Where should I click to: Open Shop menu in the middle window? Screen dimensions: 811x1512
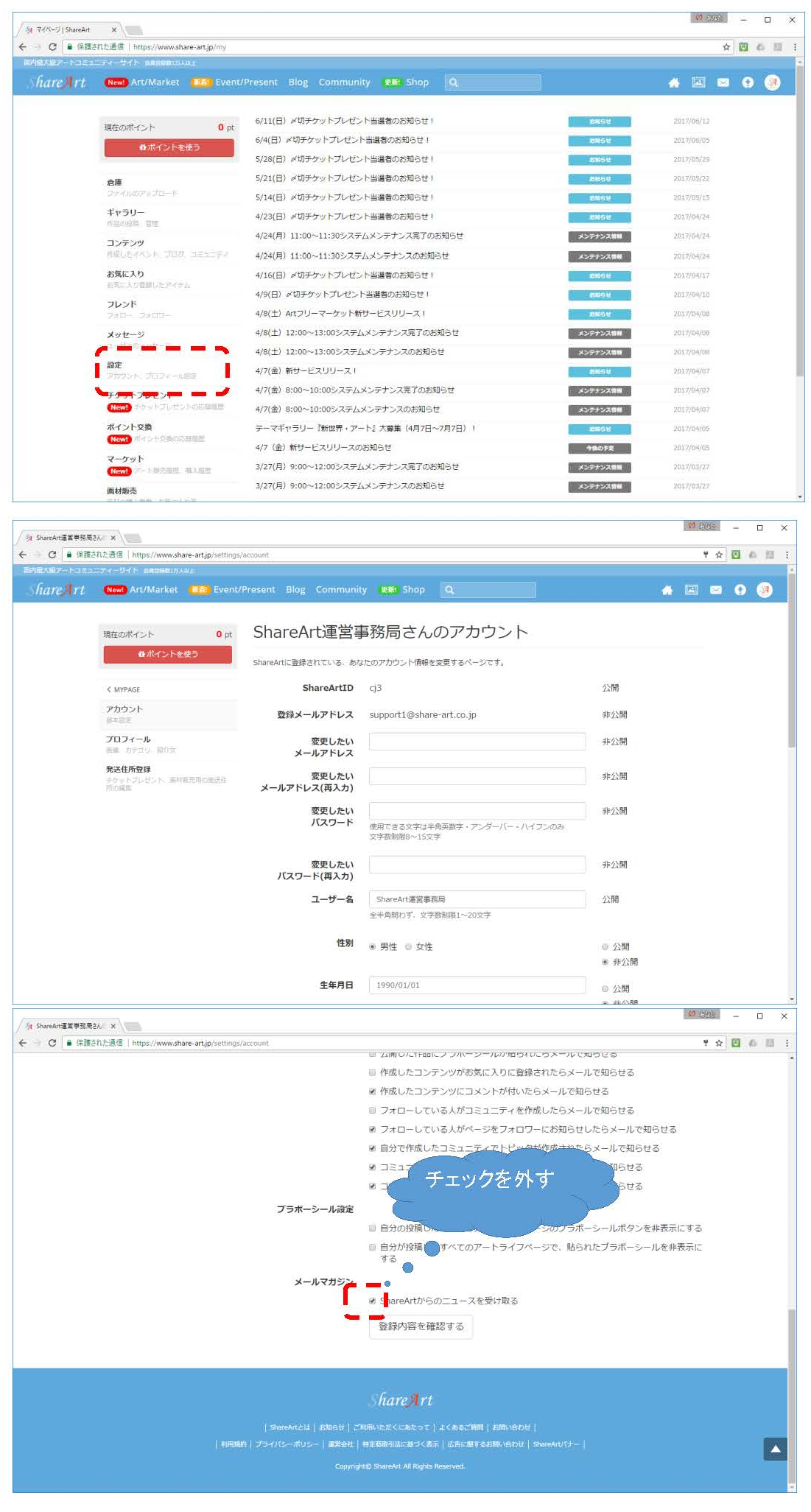413,590
